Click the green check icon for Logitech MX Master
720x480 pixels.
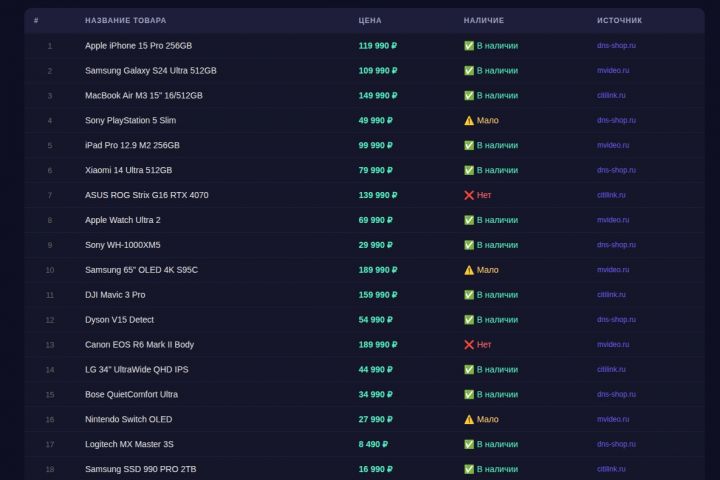pos(469,444)
